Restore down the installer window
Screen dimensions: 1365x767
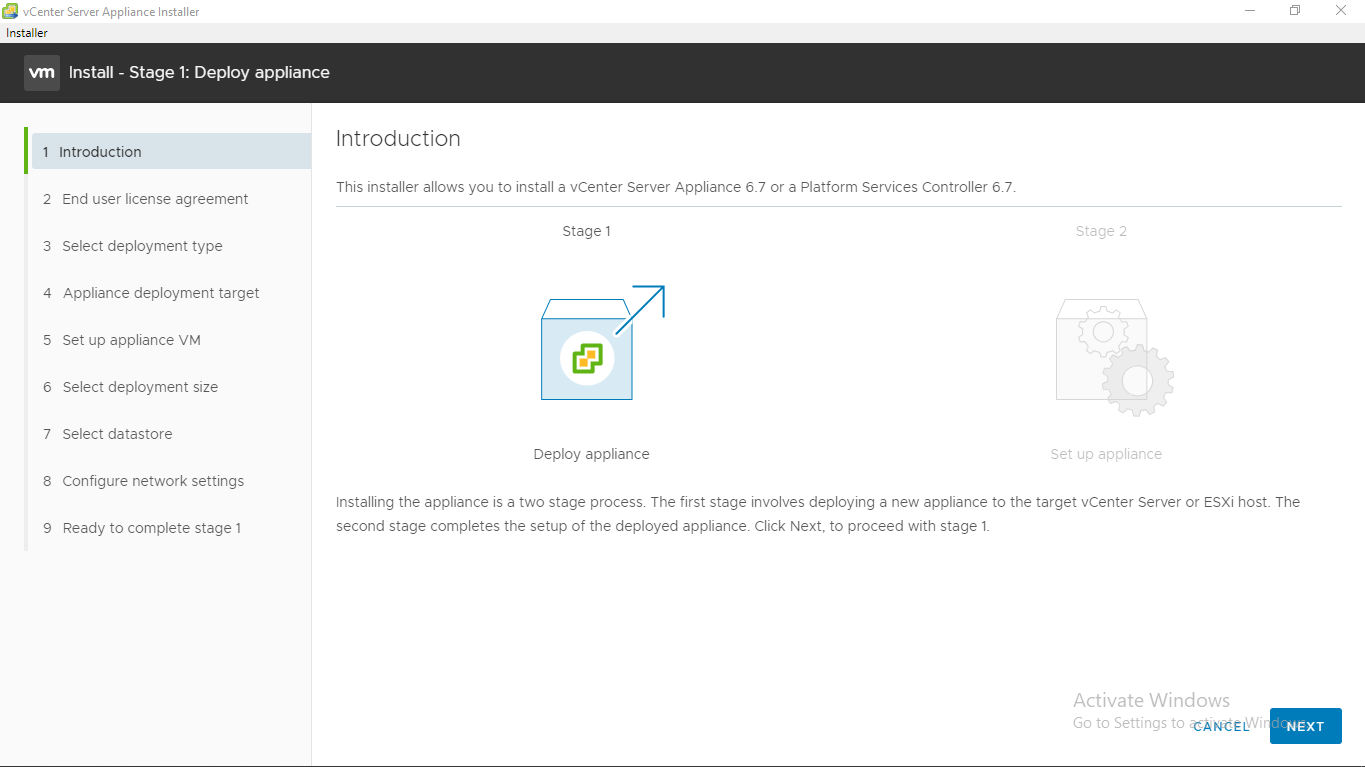tap(1295, 11)
